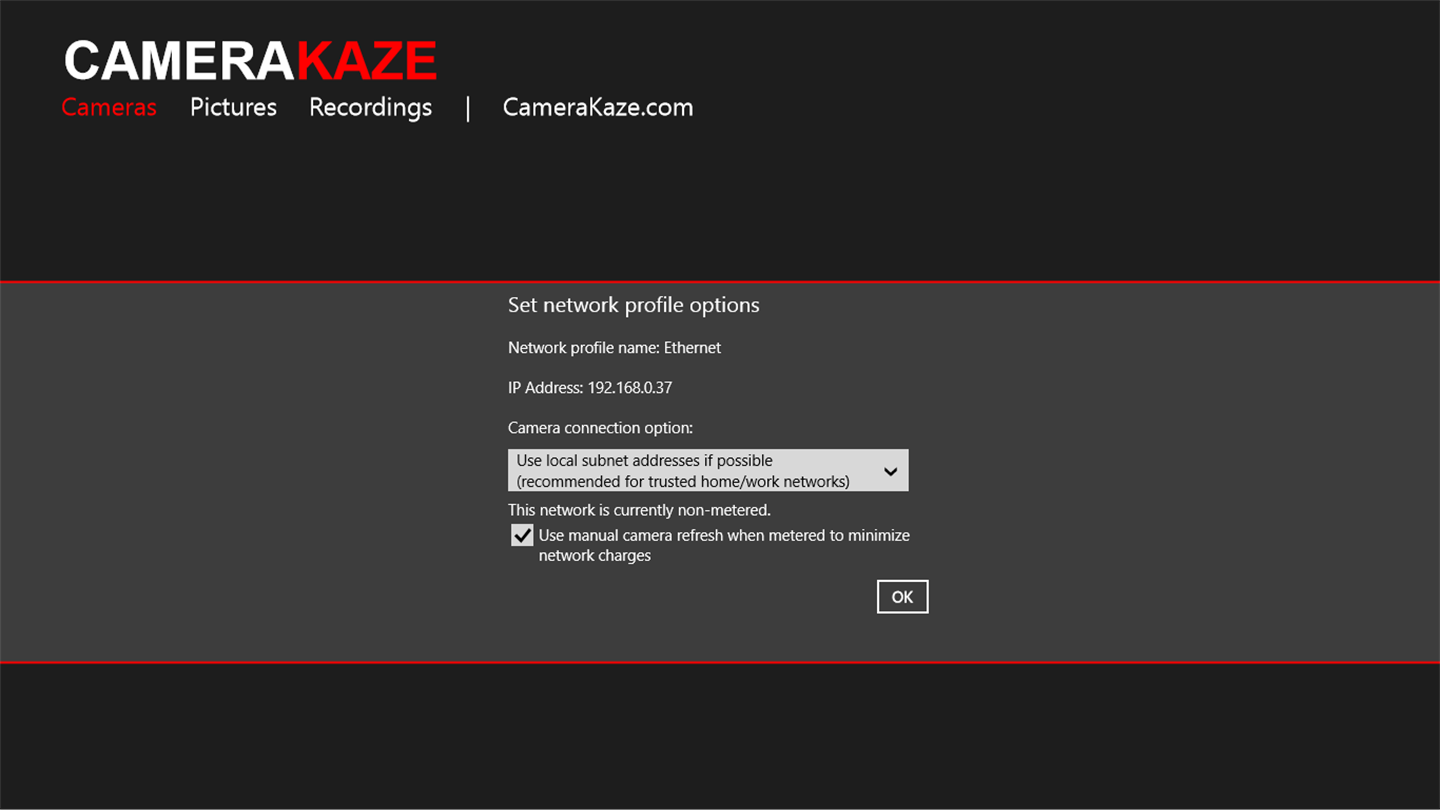This screenshot has height=810, width=1440.
Task: Click the 'Set network profile options' heading
Action: [x=633, y=305]
